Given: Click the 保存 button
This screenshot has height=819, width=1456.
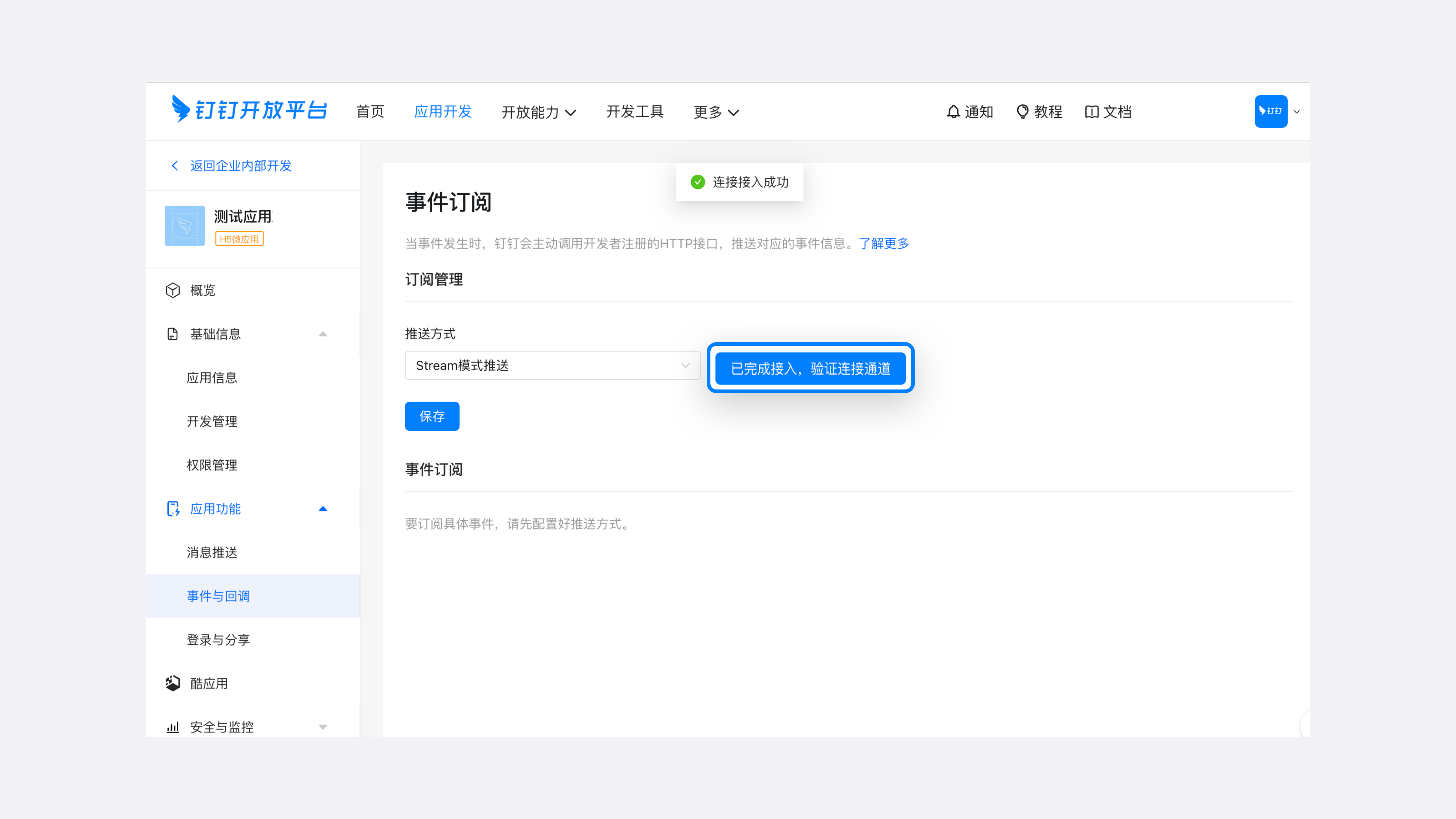Looking at the screenshot, I should click(x=432, y=416).
